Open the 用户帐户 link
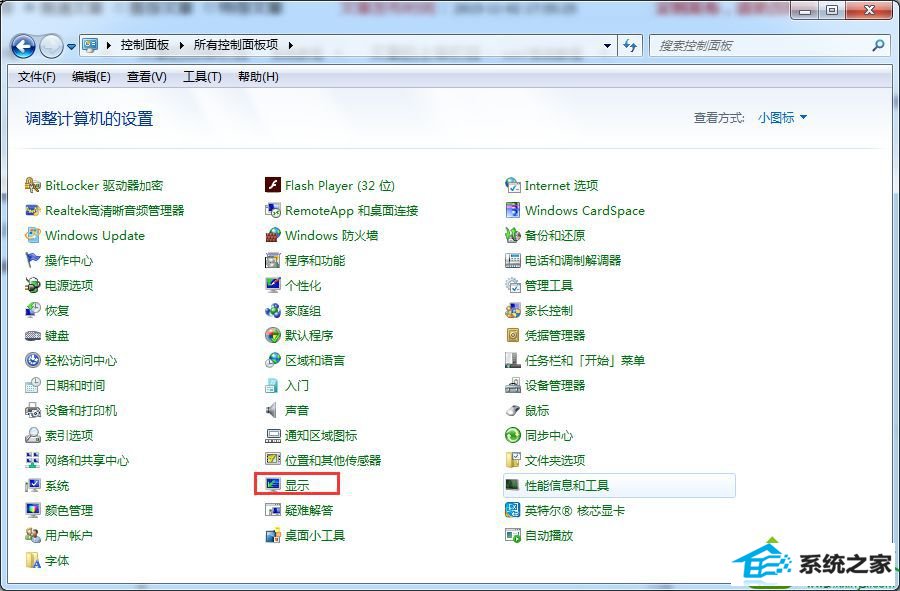Image resolution: width=900 pixels, height=591 pixels. point(69,535)
